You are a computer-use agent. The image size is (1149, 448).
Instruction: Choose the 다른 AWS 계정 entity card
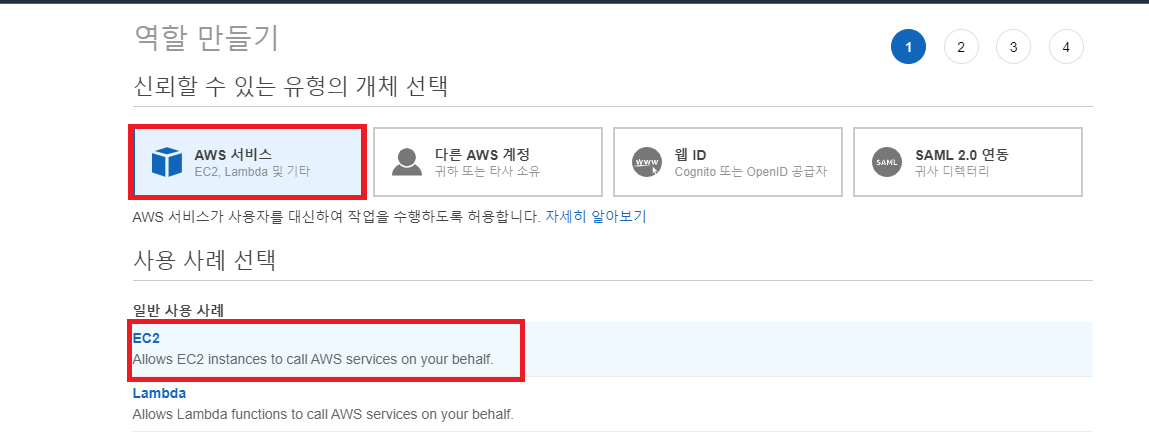coord(488,162)
